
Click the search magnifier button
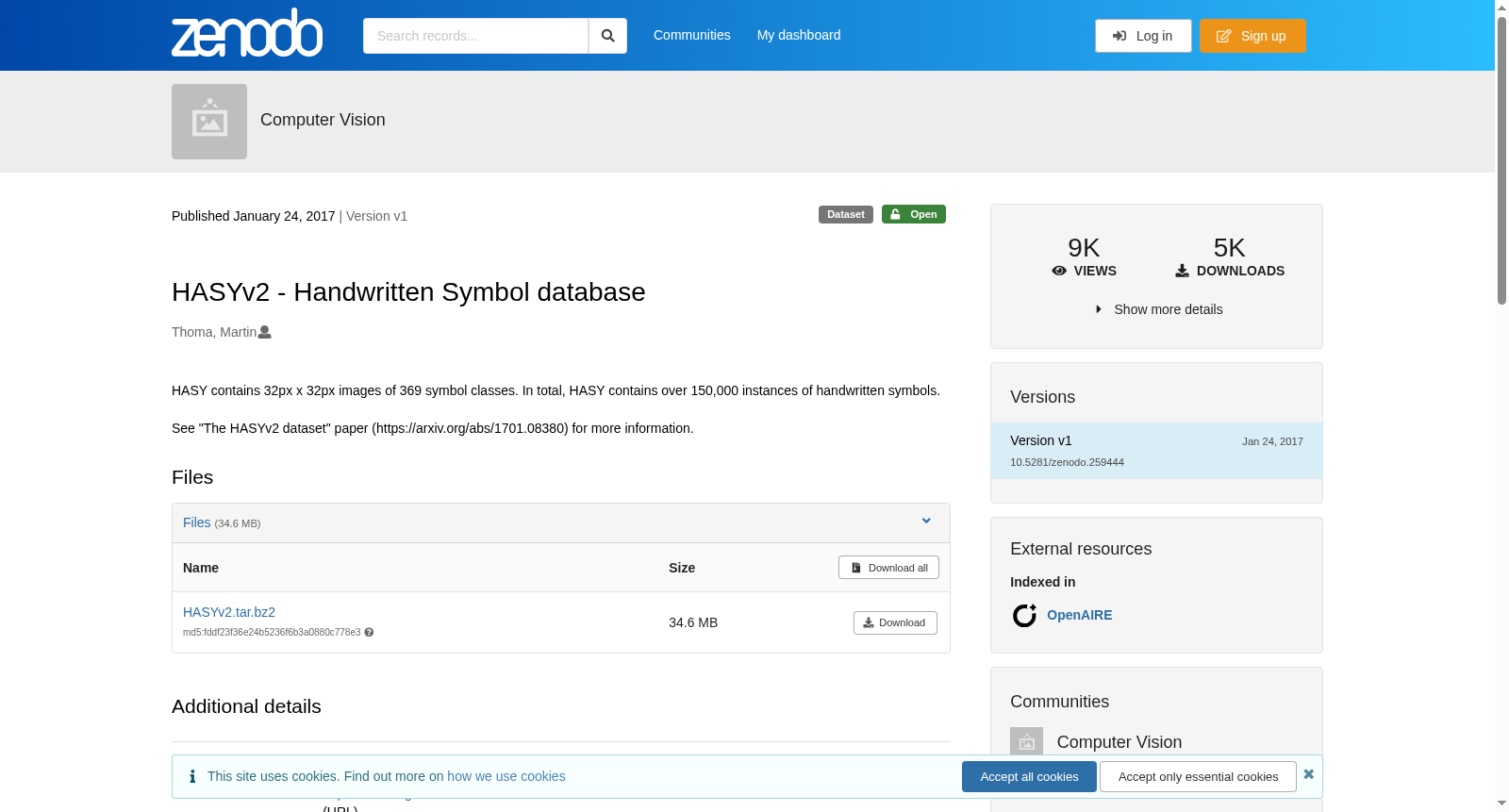pyautogui.click(x=607, y=36)
